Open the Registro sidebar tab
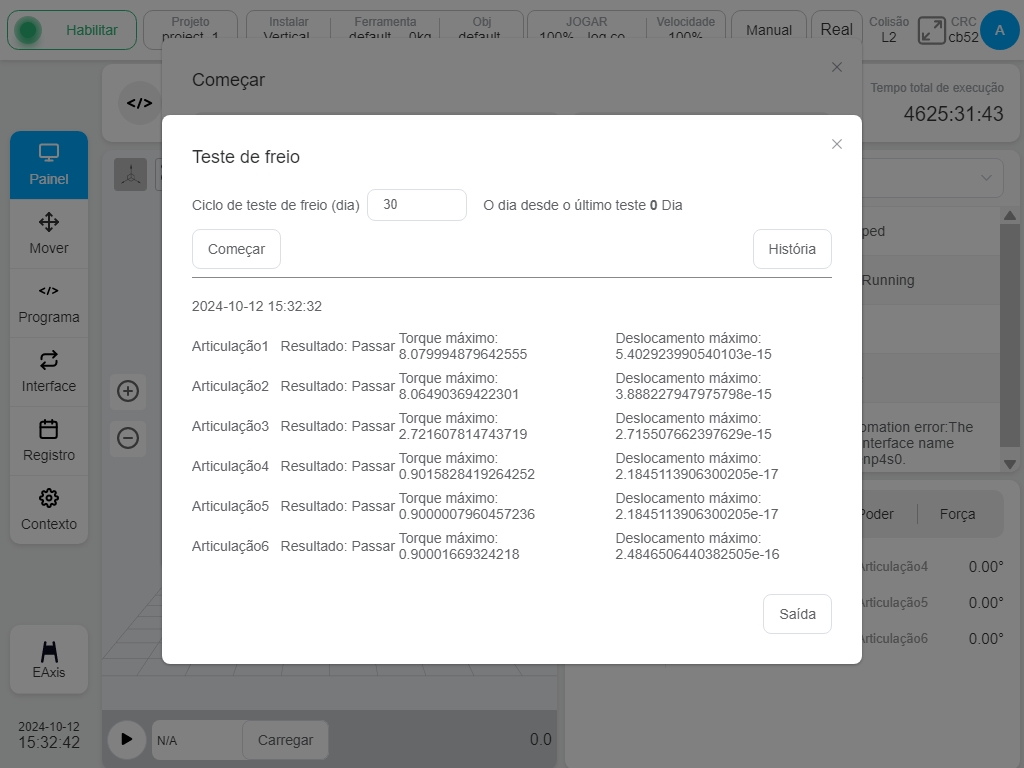 [49, 441]
